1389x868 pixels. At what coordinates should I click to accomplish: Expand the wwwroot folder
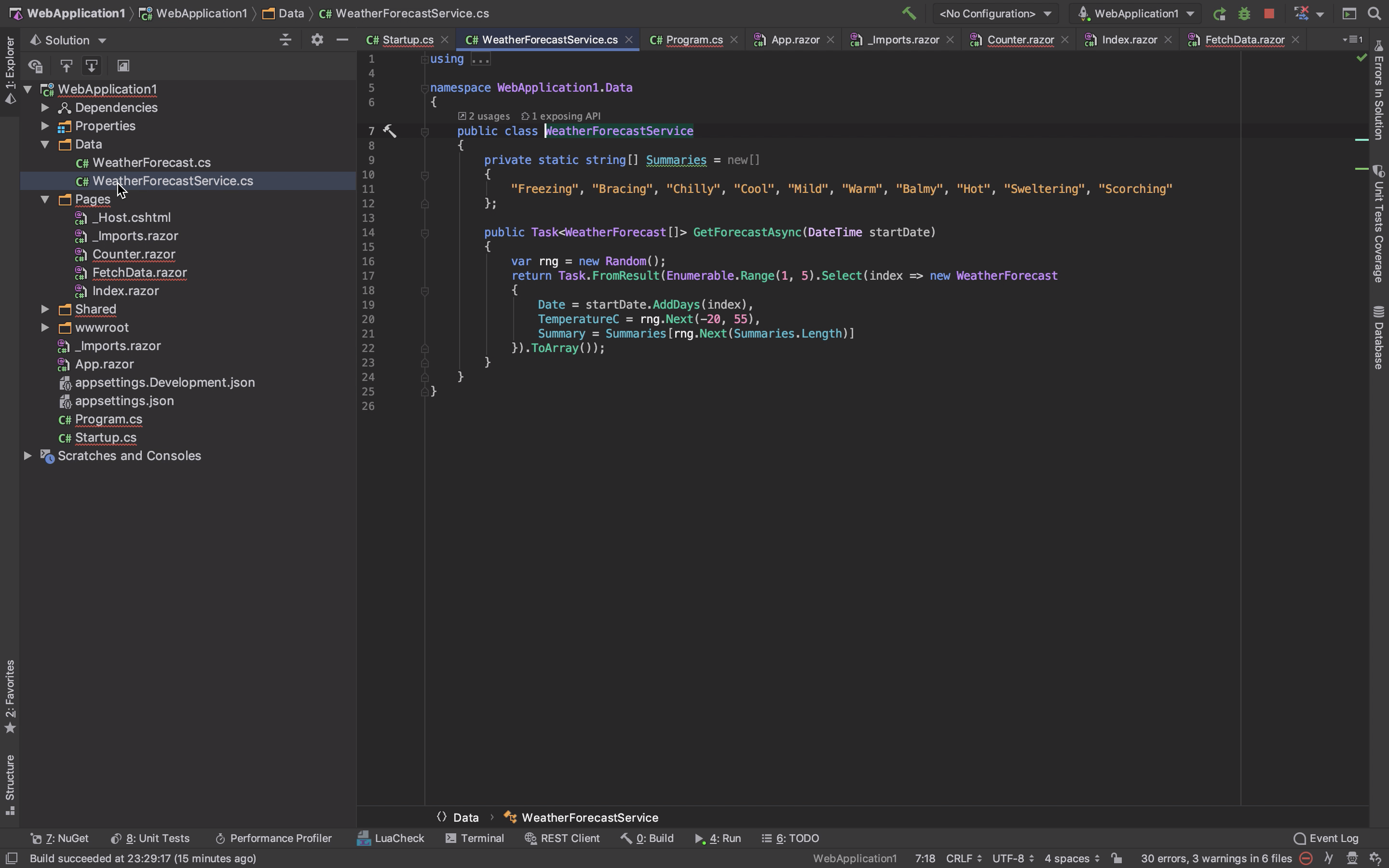point(45,327)
